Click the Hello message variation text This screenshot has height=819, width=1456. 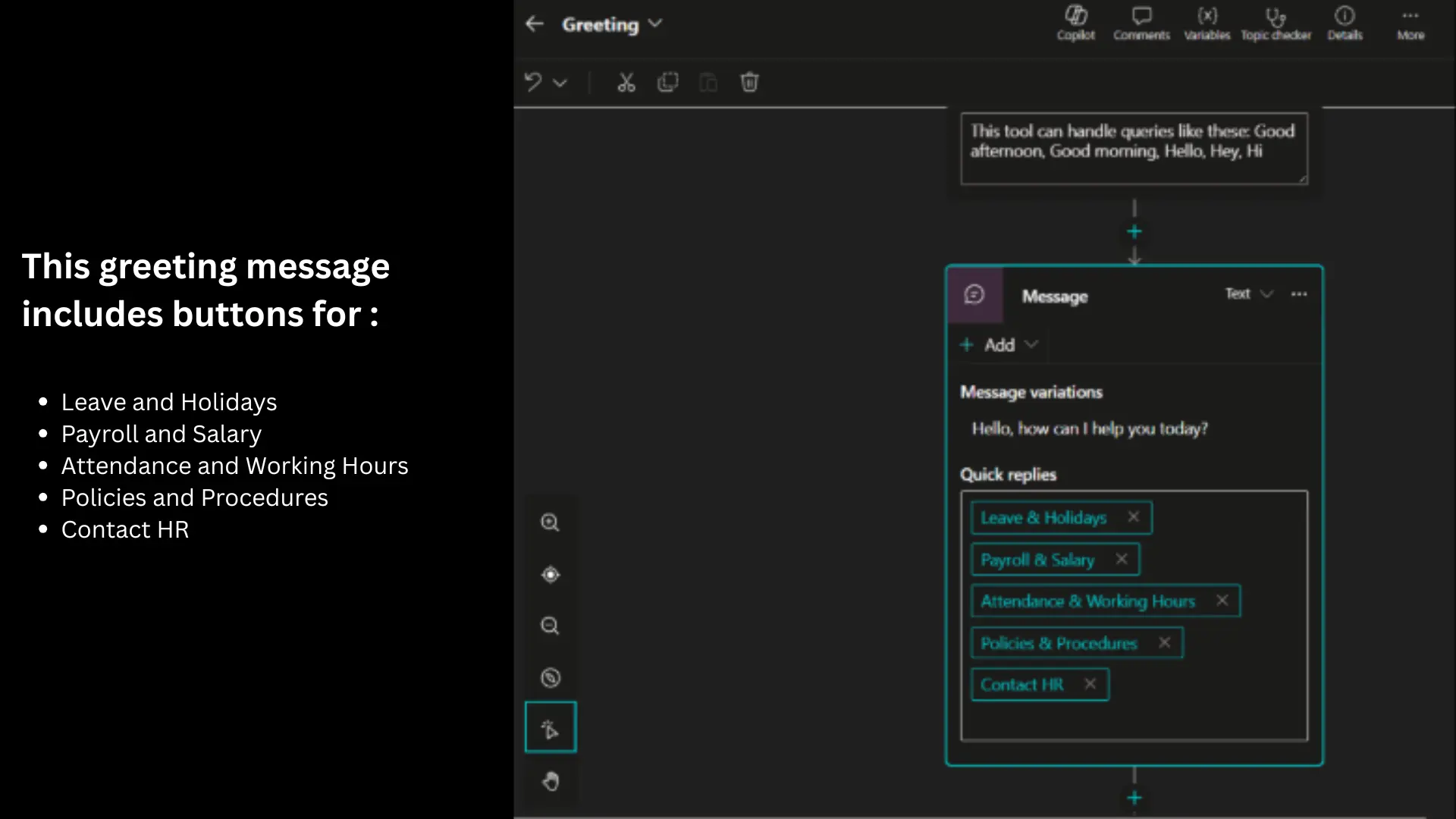tap(1090, 429)
